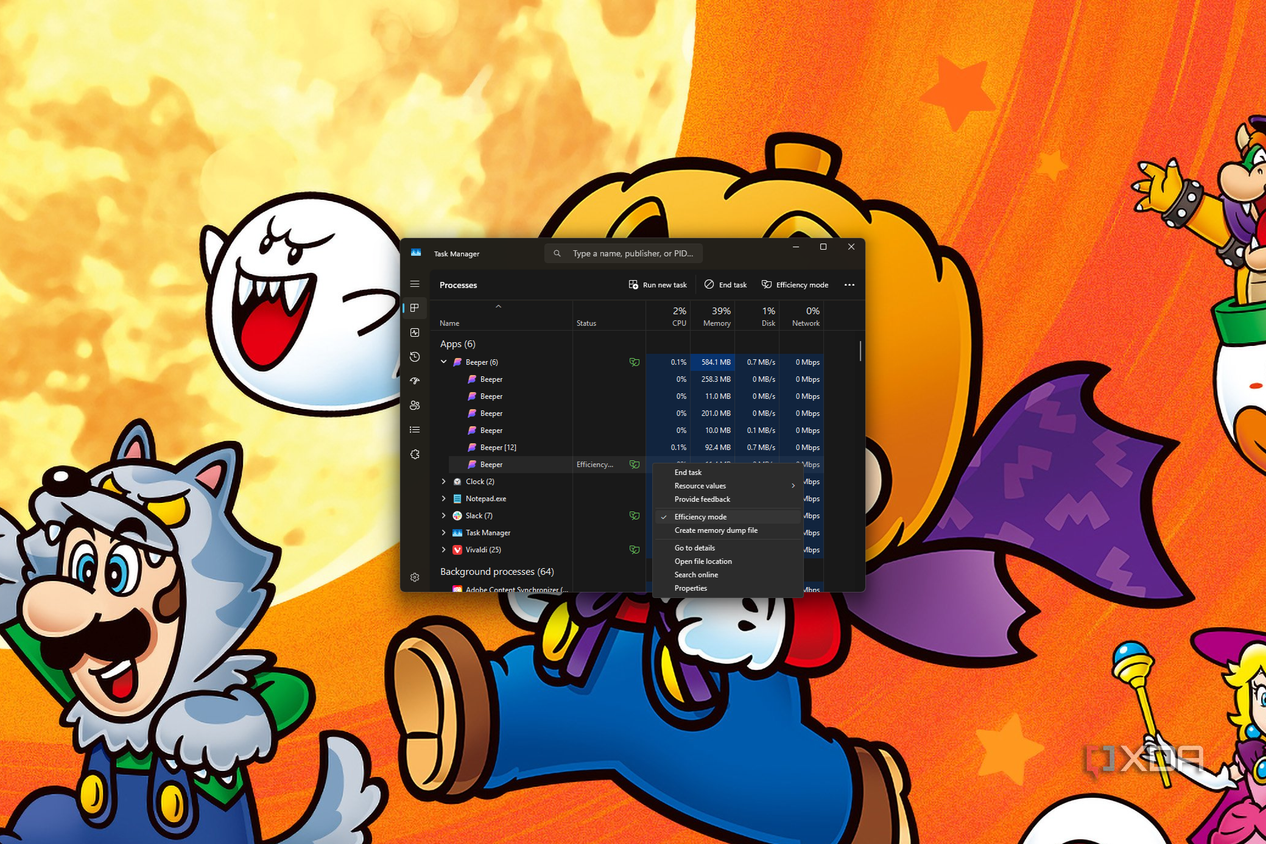The width and height of the screenshot is (1266, 844).
Task: Click Task Manager process row icon
Action: point(457,532)
